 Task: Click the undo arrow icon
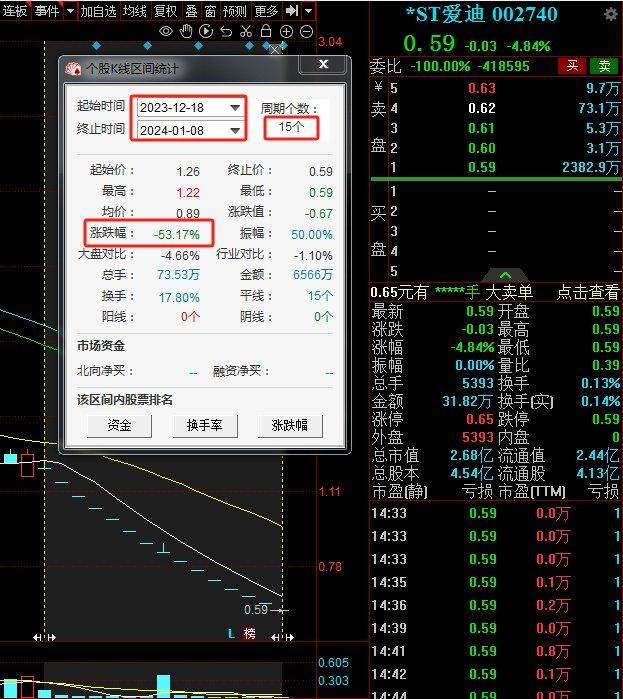226,31
